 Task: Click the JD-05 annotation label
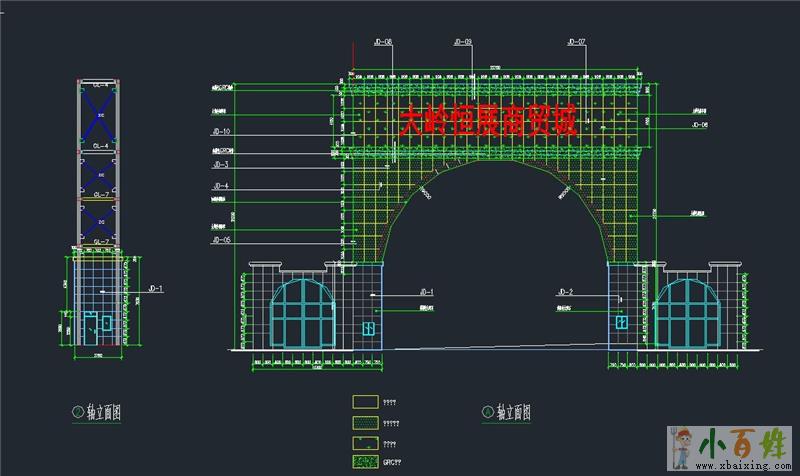221,241
